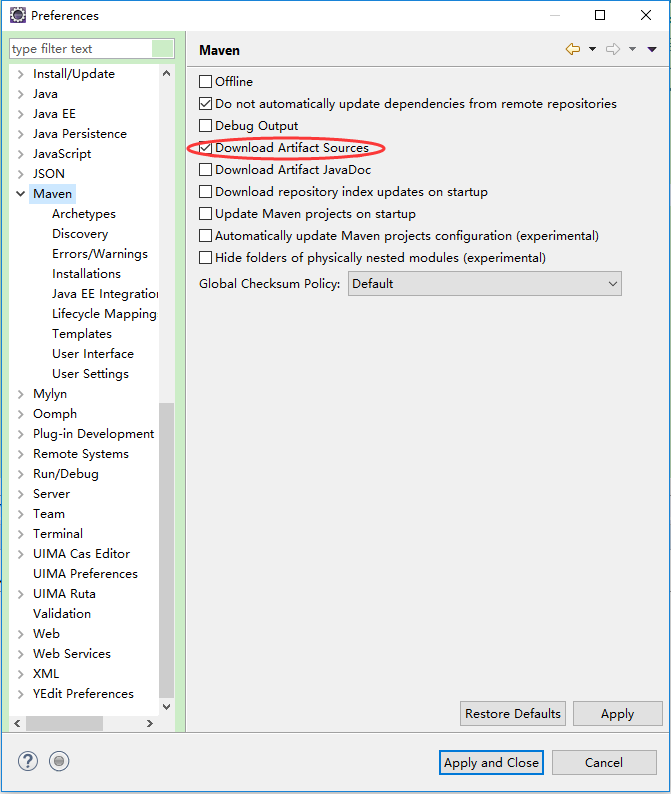Click the tree horizontal scroll-left arrow
Screen dimensions: 671x794
pyautogui.click(x=17, y=723)
